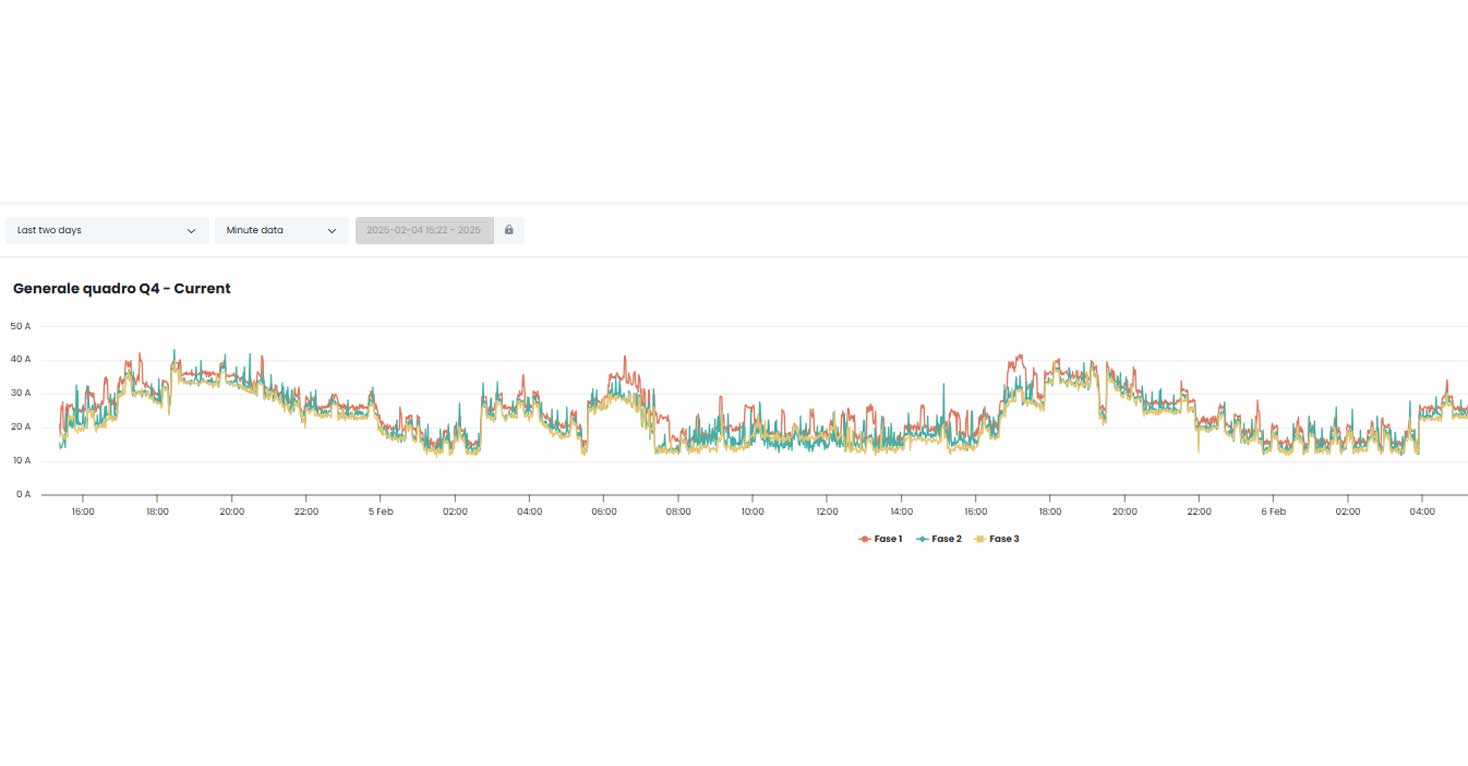Click the greyed-out date range field
The height and width of the screenshot is (766, 1468).
(x=424, y=230)
